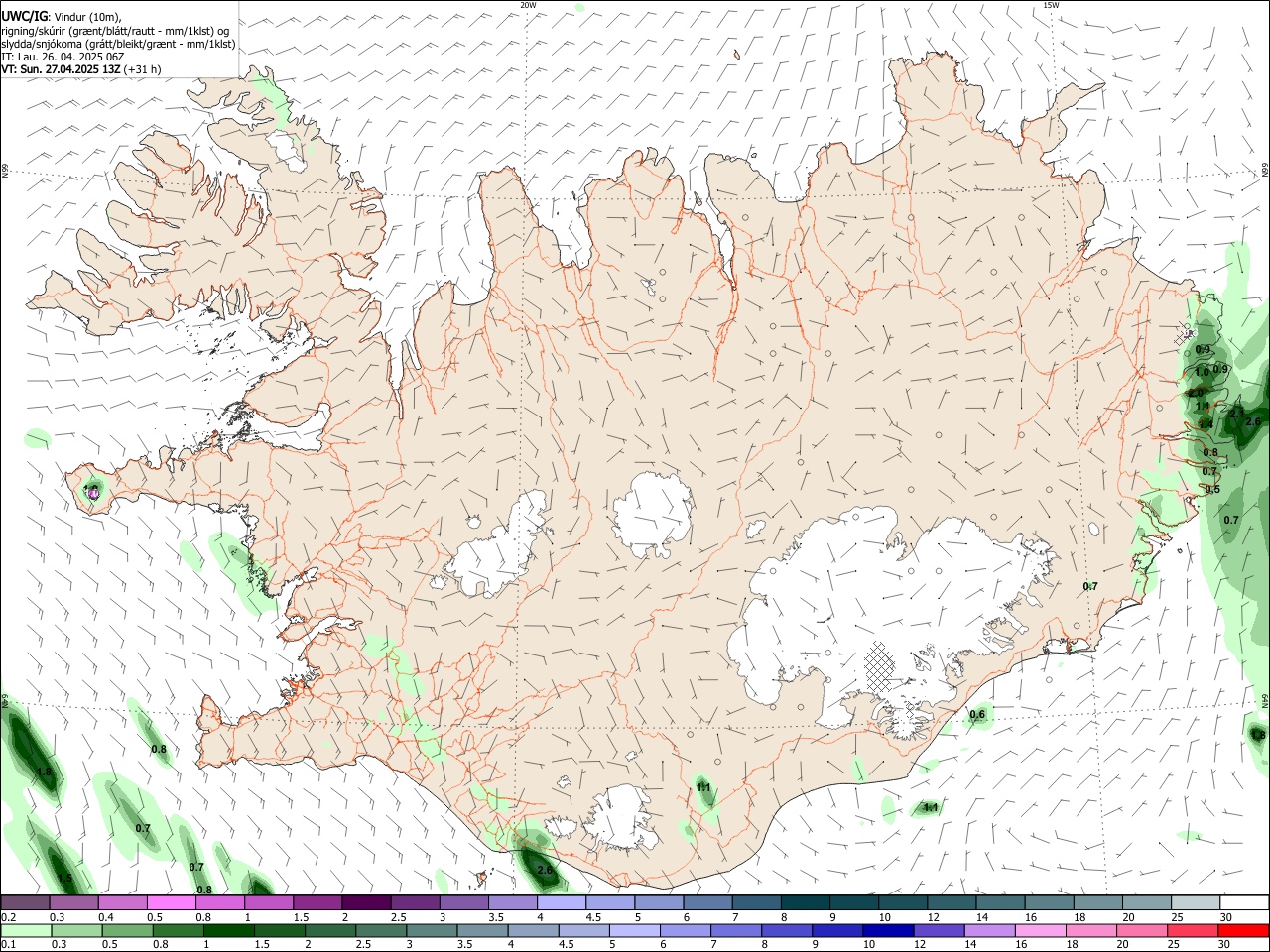Image resolution: width=1270 pixels, height=952 pixels.
Task: Click the 'VT: Sun. 27.04.2025 13Z (+31 h)' valid time
Action: tap(80, 69)
